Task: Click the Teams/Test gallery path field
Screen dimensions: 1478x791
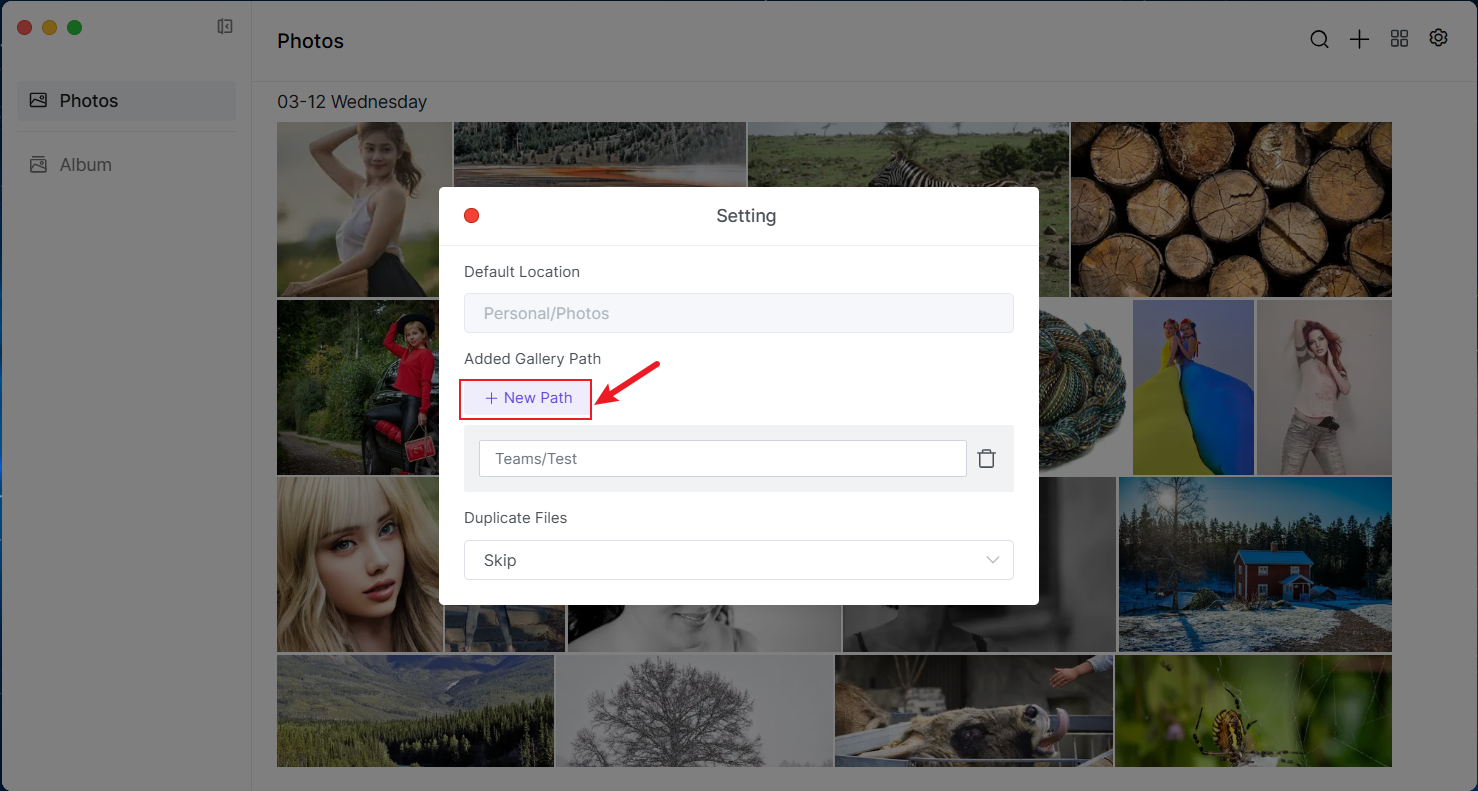Action: click(722, 459)
